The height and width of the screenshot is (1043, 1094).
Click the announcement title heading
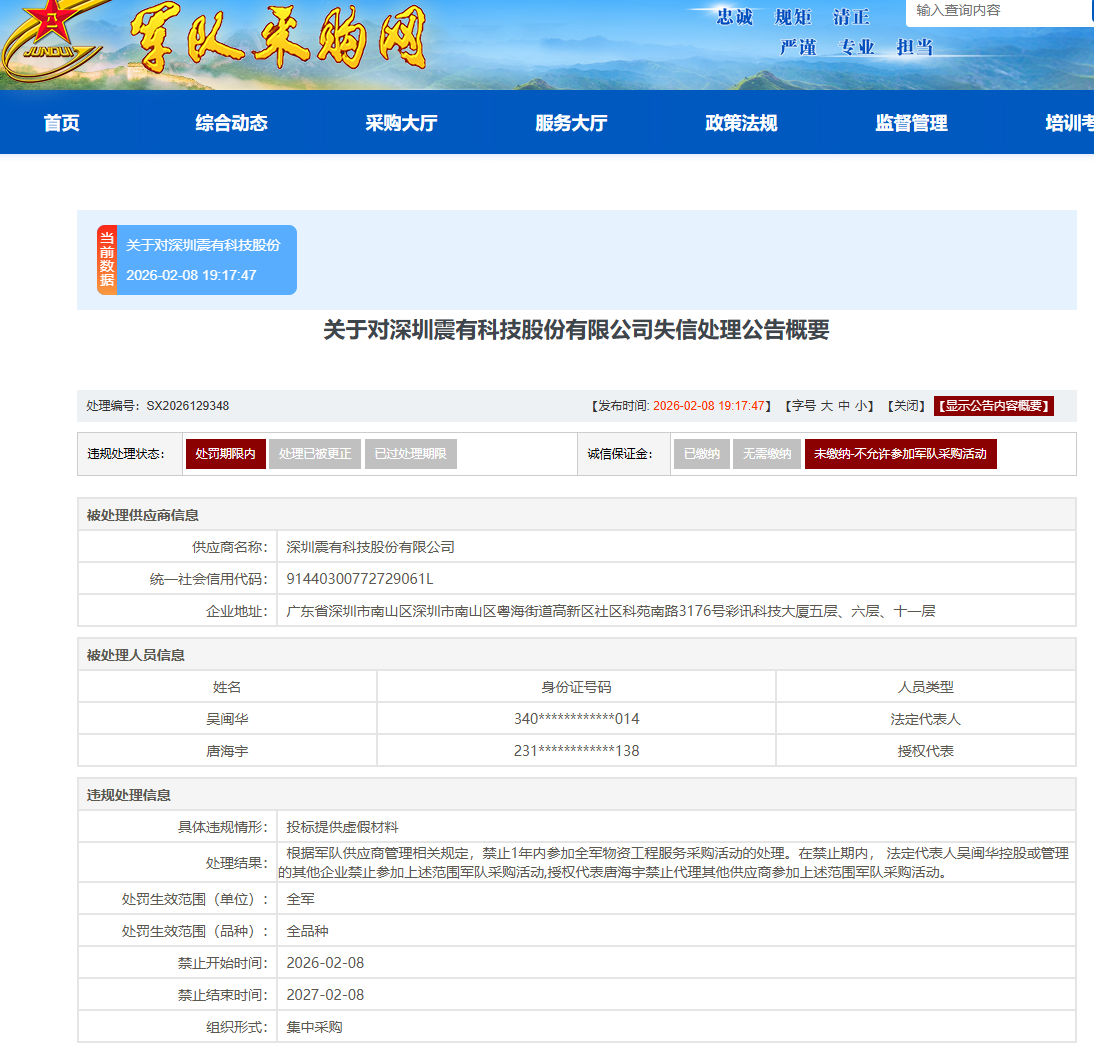coord(576,330)
